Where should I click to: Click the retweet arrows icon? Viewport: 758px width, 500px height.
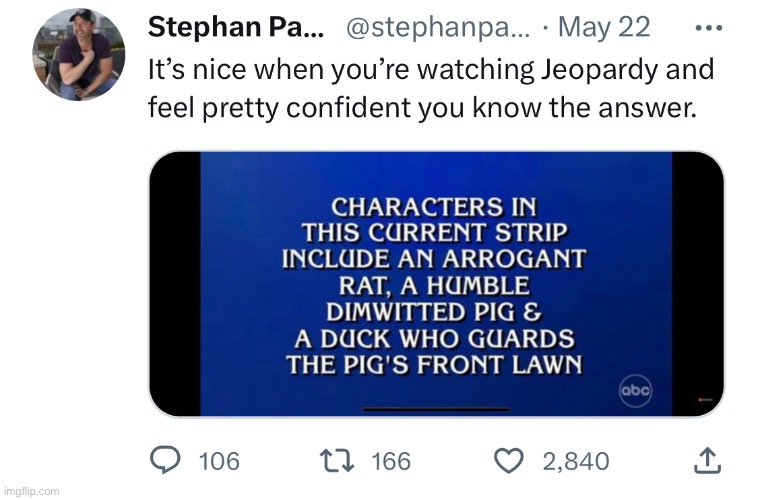[x=337, y=461]
